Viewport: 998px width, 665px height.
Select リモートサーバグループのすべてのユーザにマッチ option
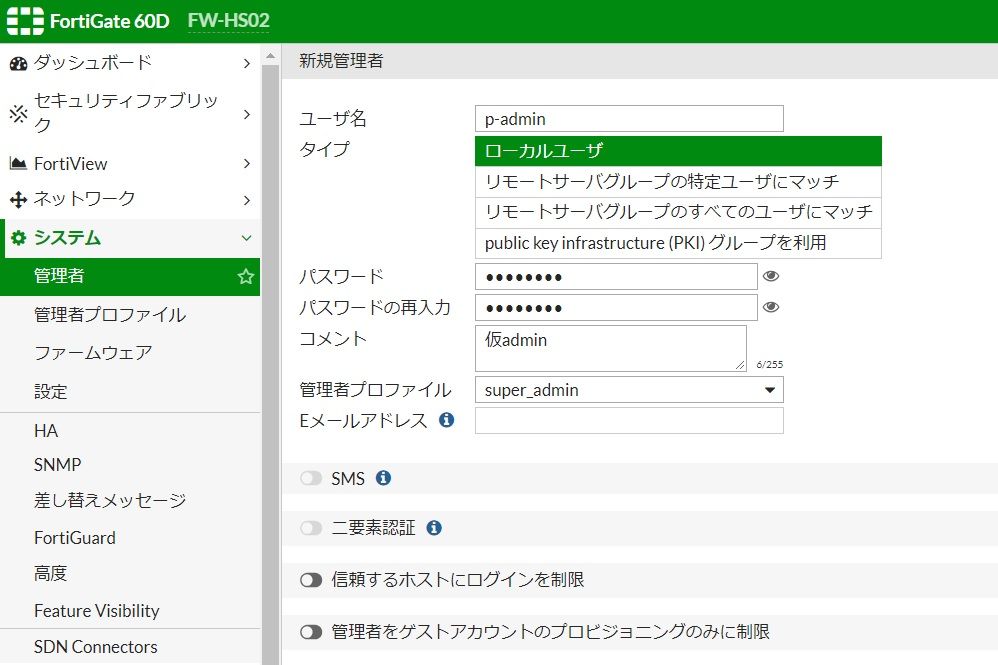click(678, 213)
